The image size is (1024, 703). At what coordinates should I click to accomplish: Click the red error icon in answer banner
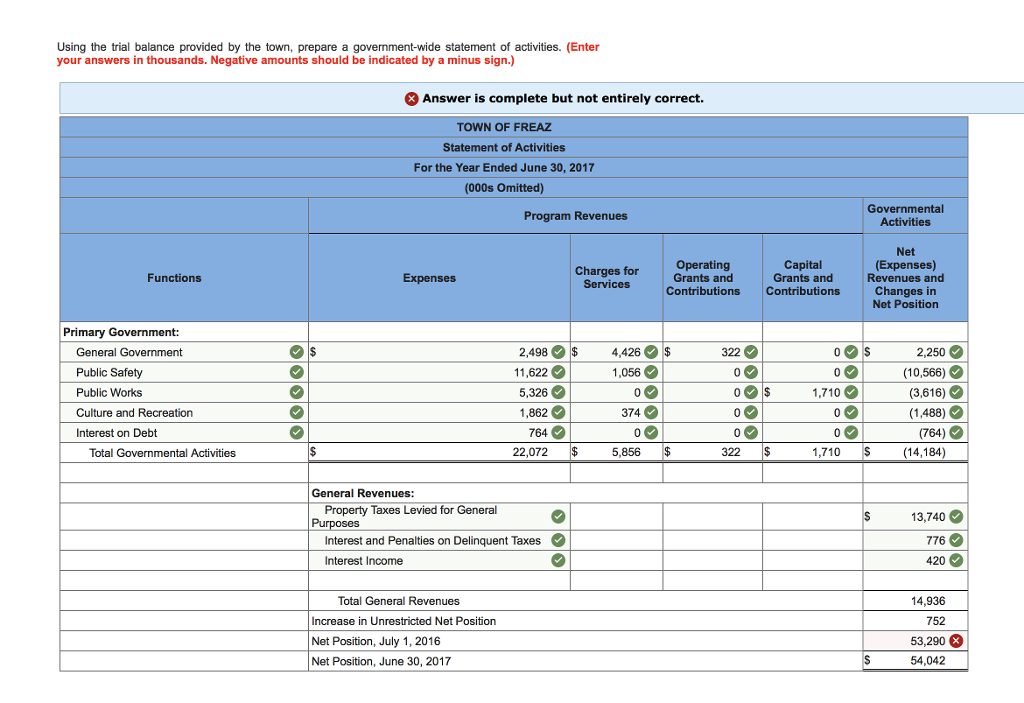[411, 99]
